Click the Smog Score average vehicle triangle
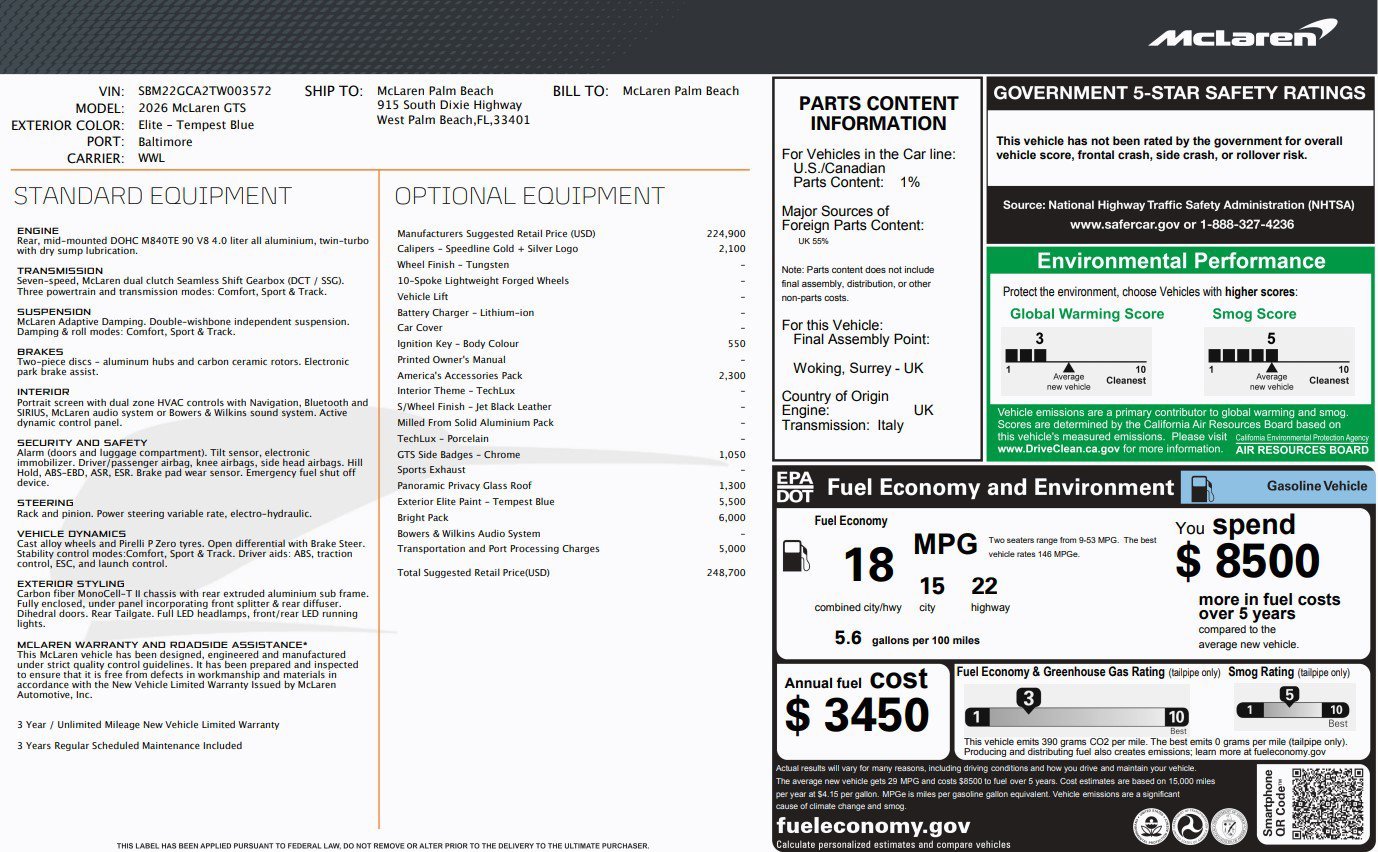This screenshot has height=852, width=1378. coord(1271,369)
